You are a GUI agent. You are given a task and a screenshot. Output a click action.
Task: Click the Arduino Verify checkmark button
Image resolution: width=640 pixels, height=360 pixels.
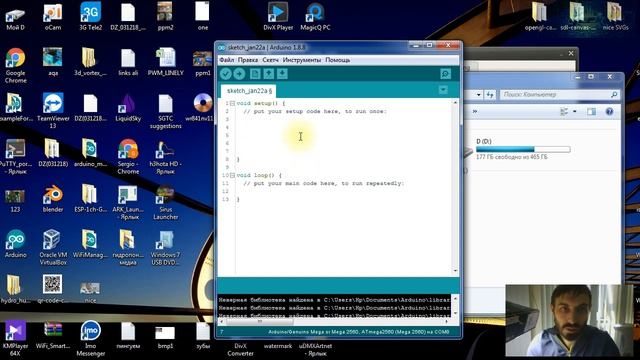point(226,74)
